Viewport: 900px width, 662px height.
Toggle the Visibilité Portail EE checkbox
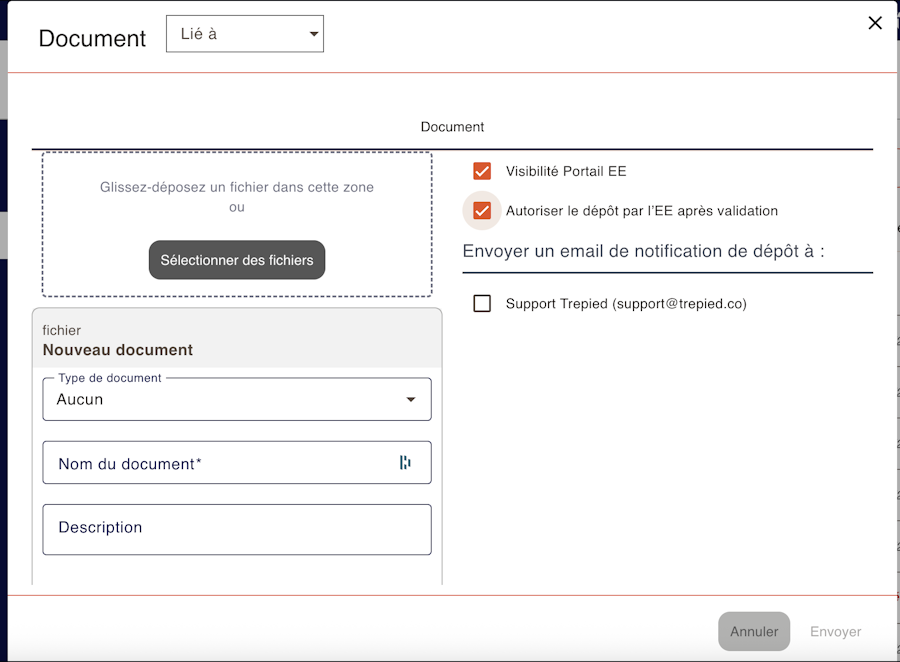(x=482, y=171)
